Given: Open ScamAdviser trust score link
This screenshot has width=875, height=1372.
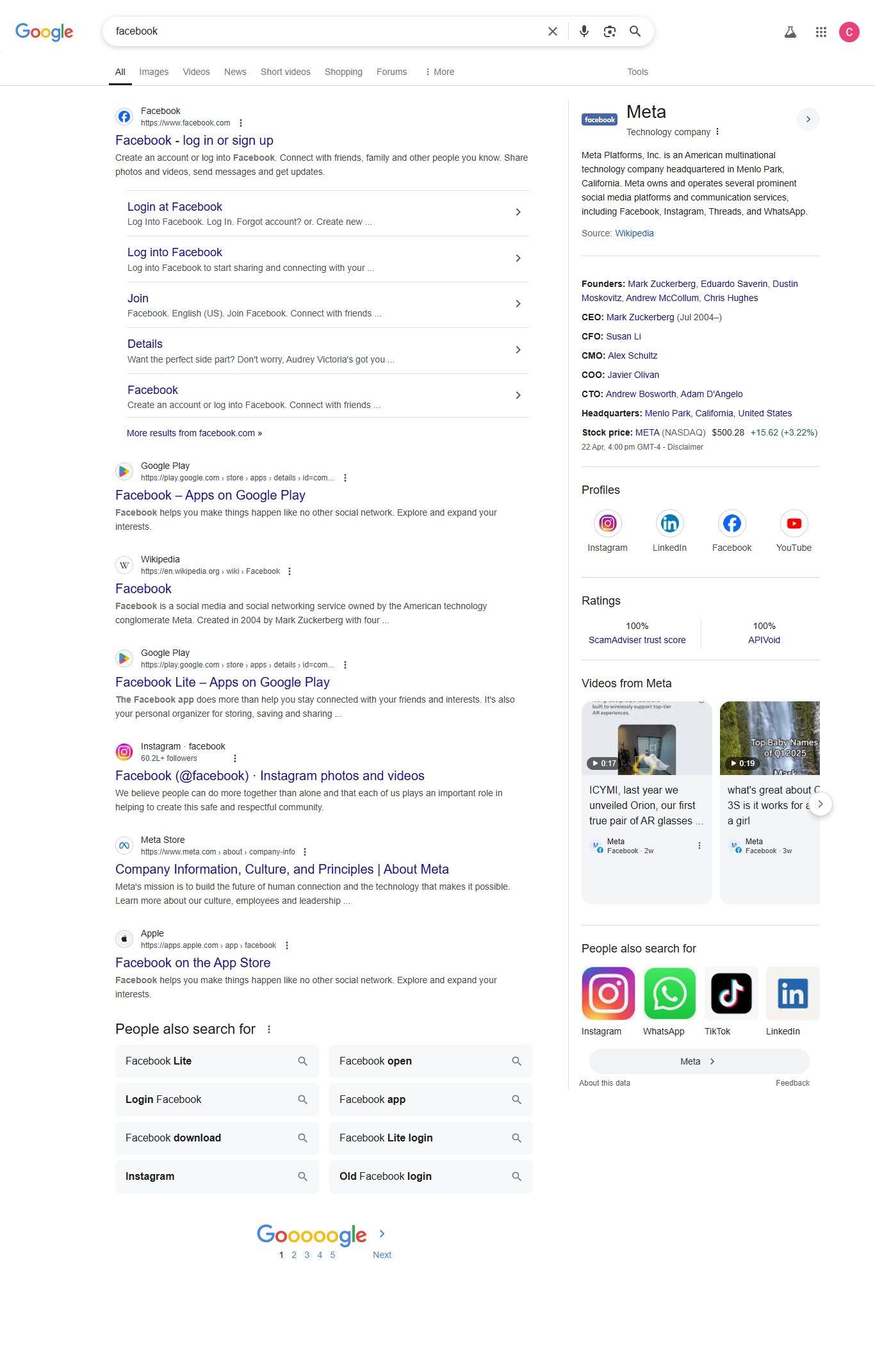Looking at the screenshot, I should (x=637, y=640).
